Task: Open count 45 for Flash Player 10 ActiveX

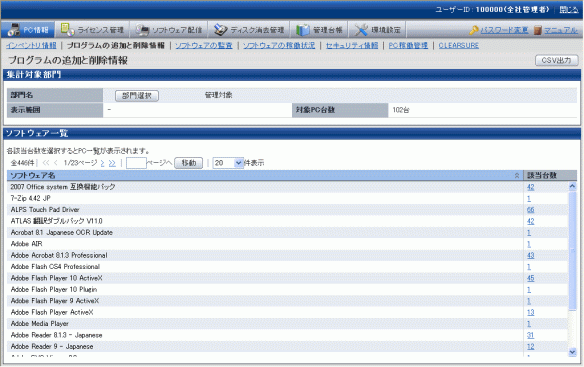Action: pos(531,278)
